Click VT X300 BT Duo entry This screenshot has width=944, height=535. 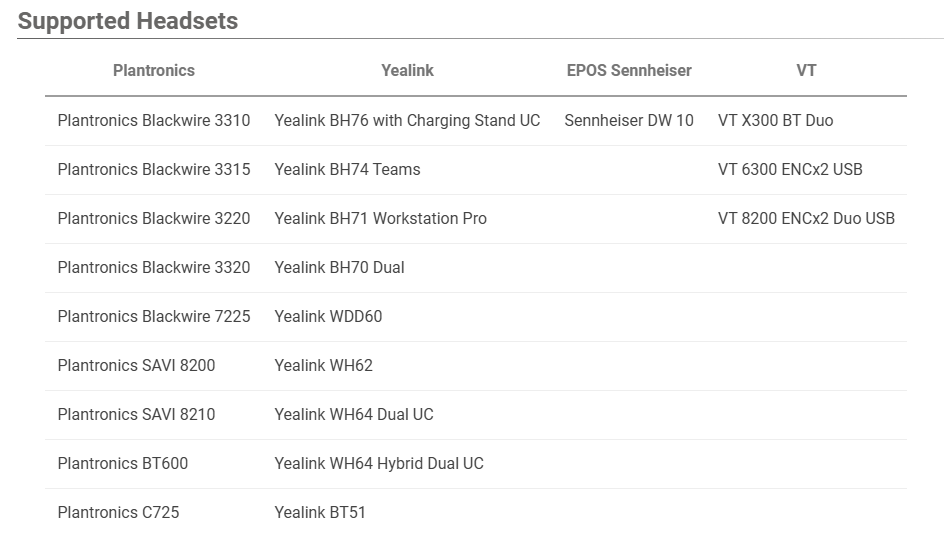point(775,120)
